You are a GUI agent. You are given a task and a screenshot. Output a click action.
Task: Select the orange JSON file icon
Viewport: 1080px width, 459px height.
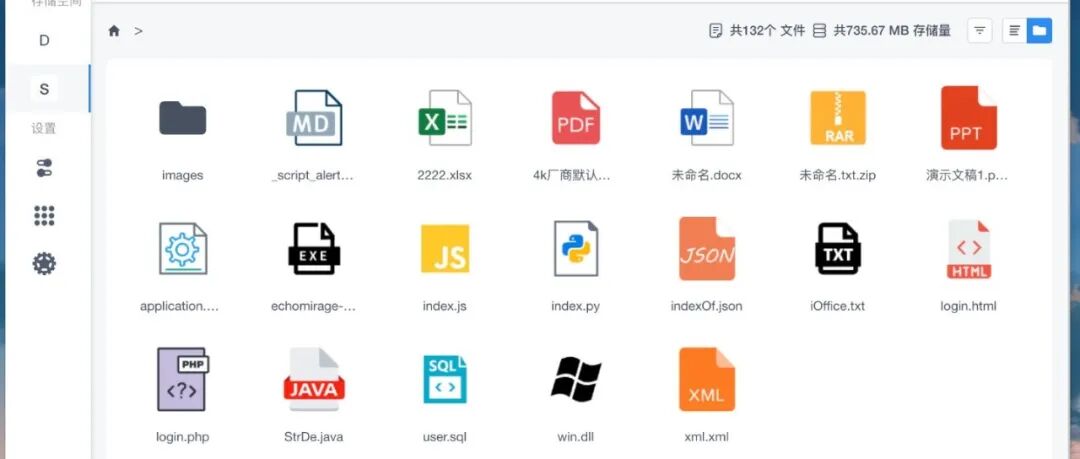coord(707,249)
